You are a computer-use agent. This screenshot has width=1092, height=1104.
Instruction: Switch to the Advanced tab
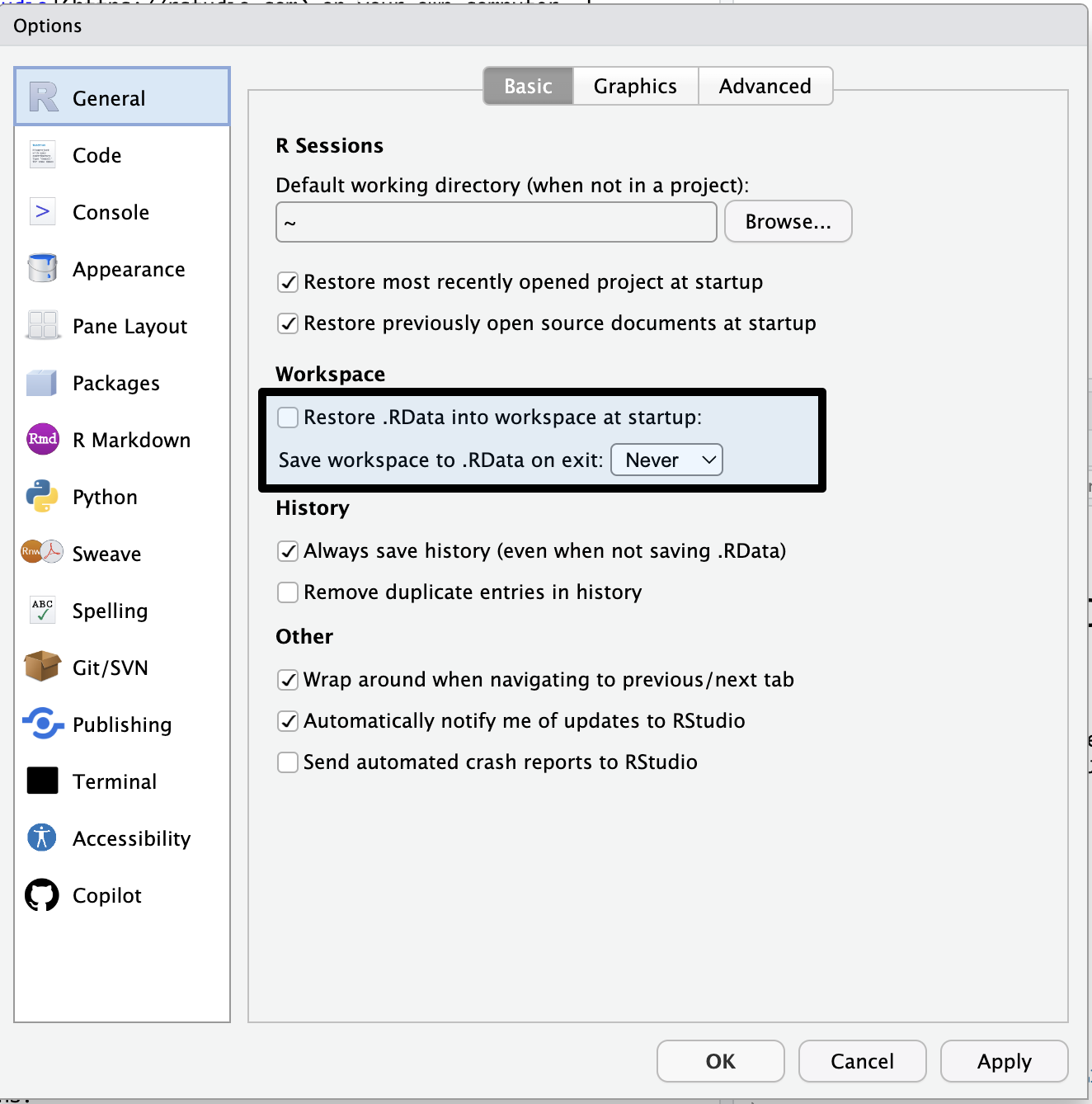coord(765,86)
